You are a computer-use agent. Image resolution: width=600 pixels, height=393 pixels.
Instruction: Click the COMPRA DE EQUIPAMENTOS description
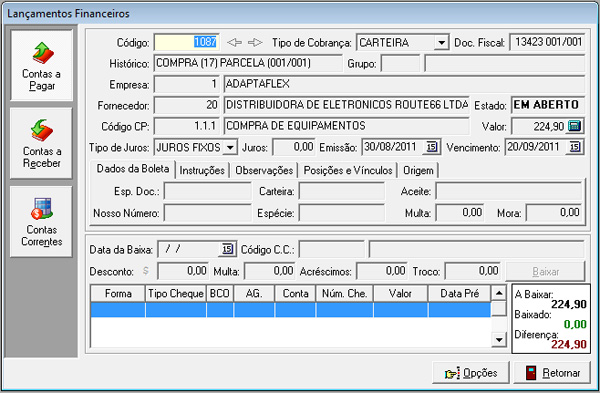[296, 126]
